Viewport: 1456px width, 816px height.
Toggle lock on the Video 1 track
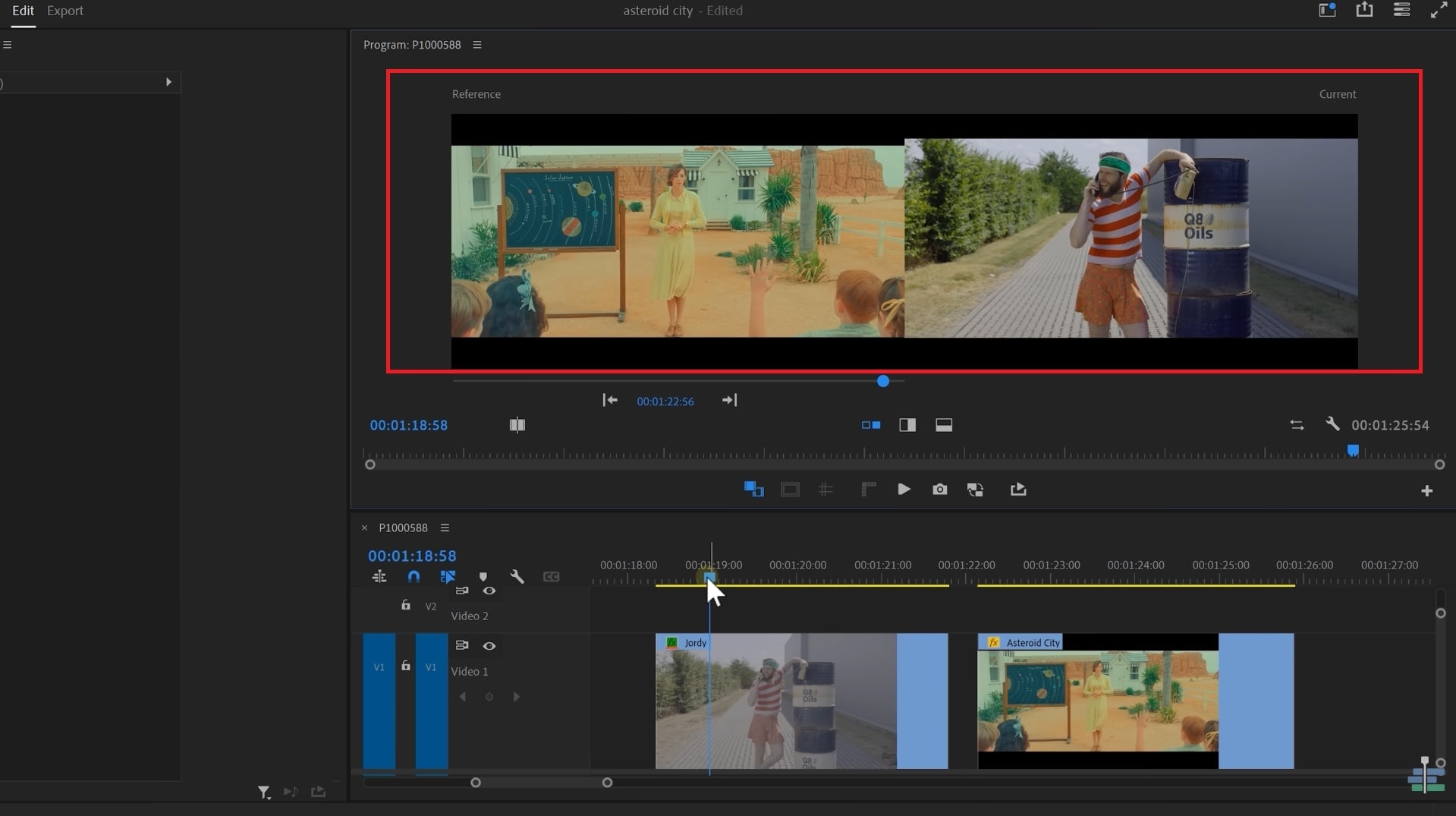(x=406, y=666)
